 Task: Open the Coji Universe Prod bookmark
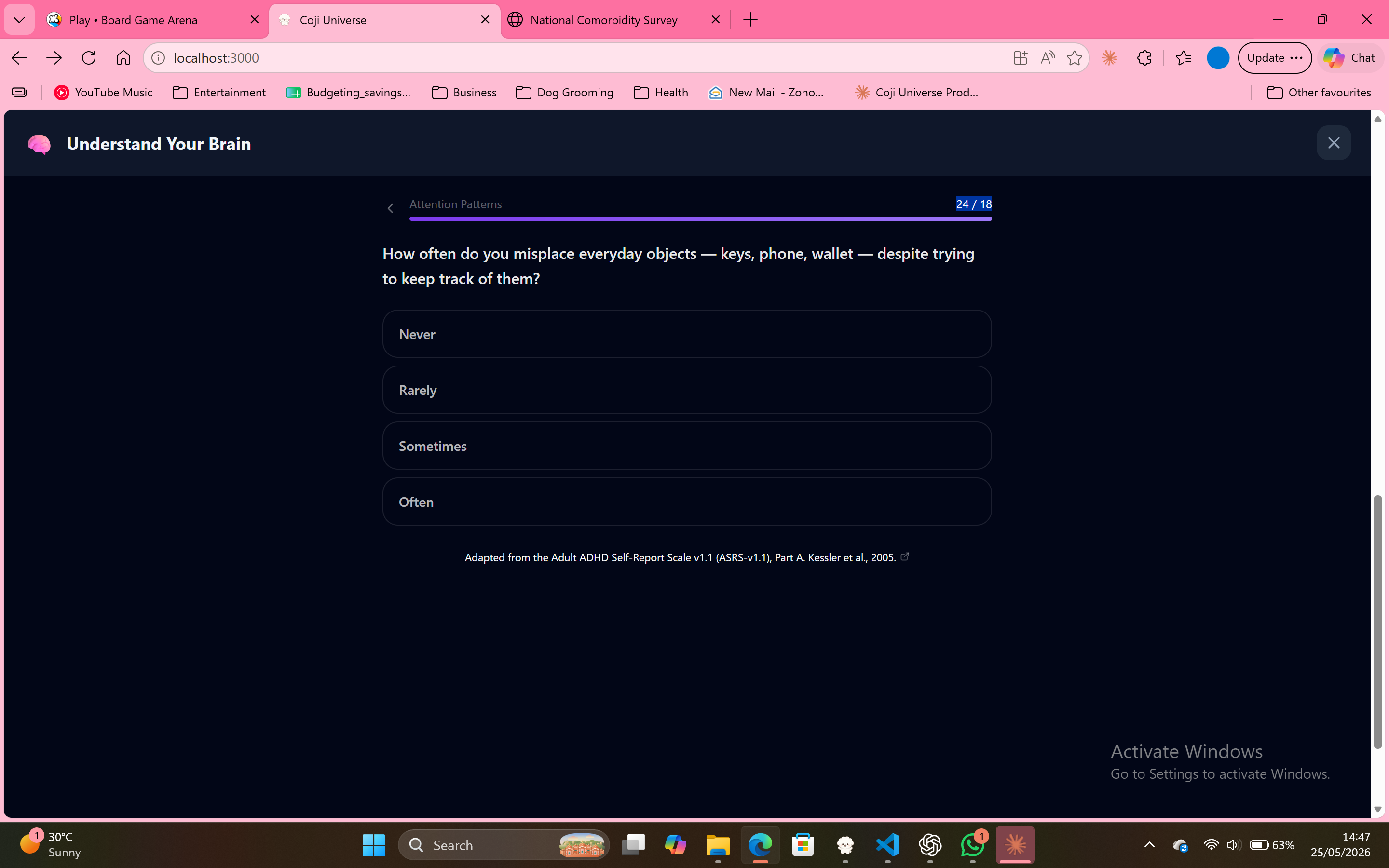point(917,93)
